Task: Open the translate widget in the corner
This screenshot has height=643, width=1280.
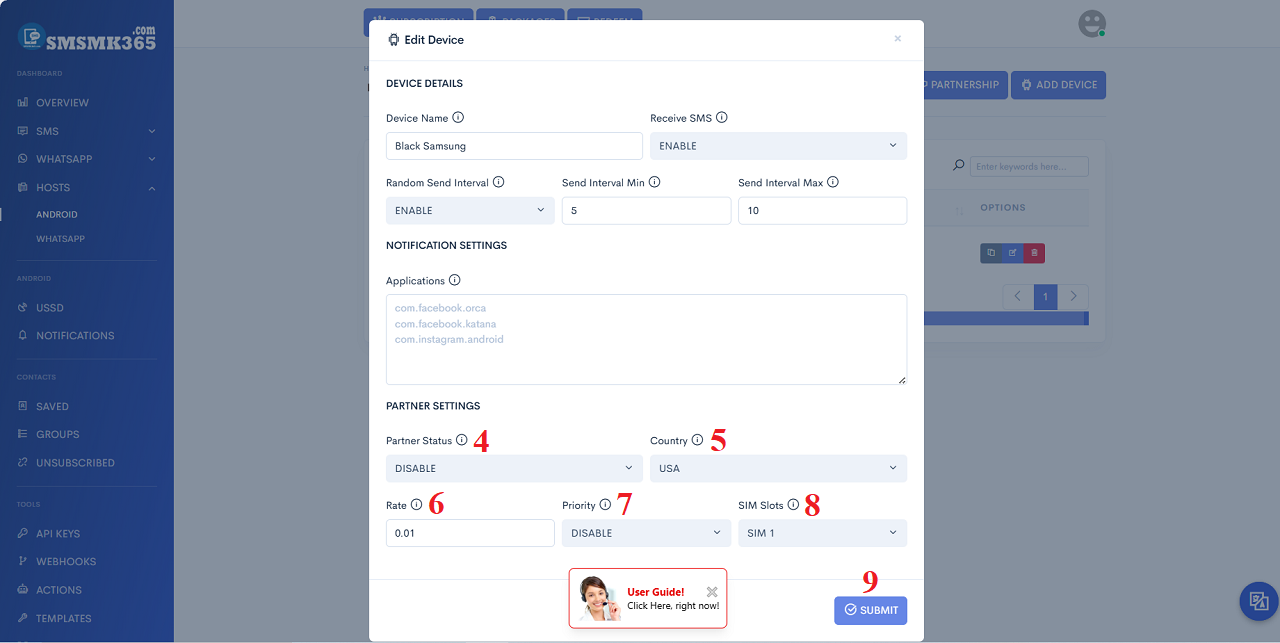Action: (1259, 601)
